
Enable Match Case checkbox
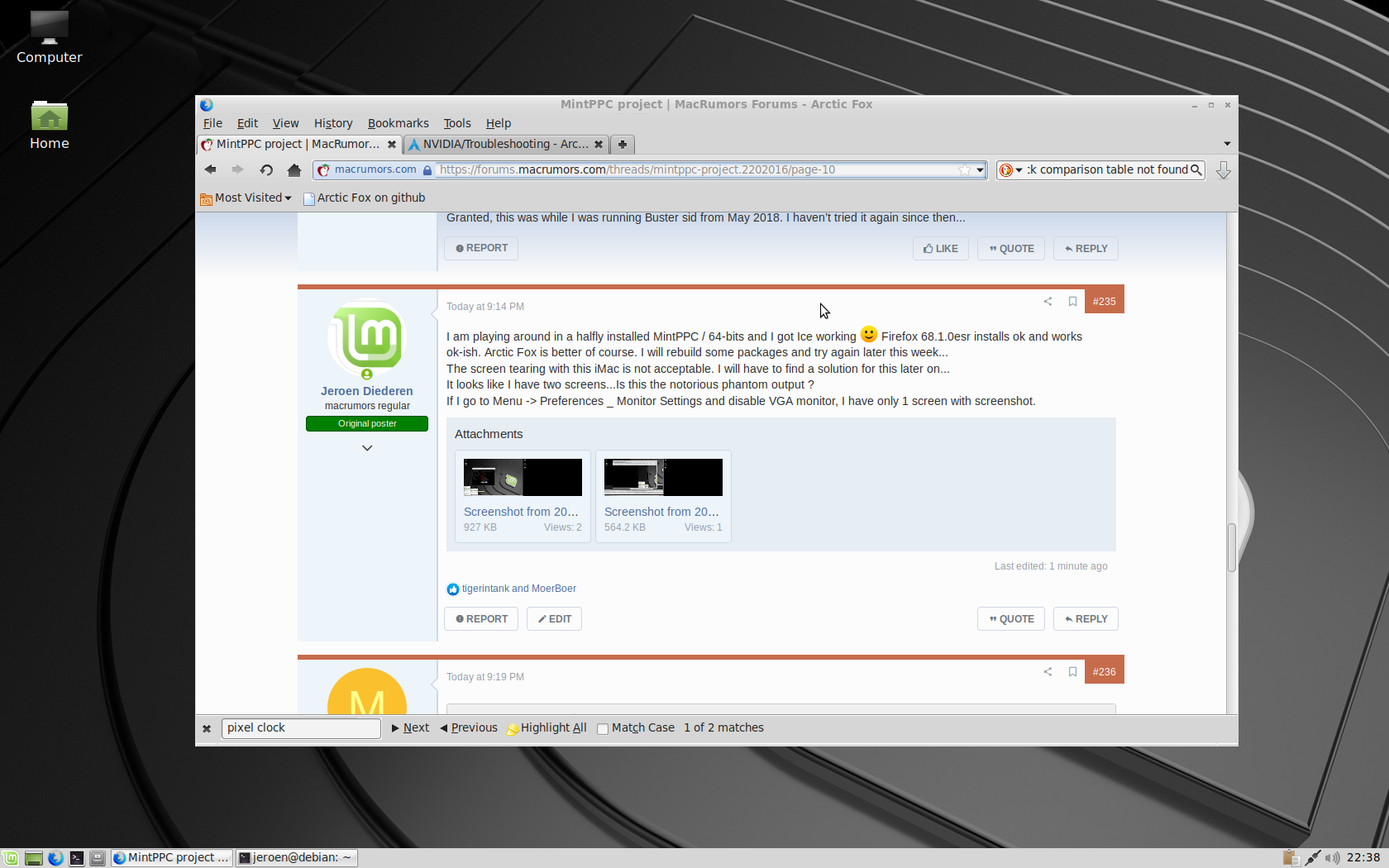tap(603, 728)
